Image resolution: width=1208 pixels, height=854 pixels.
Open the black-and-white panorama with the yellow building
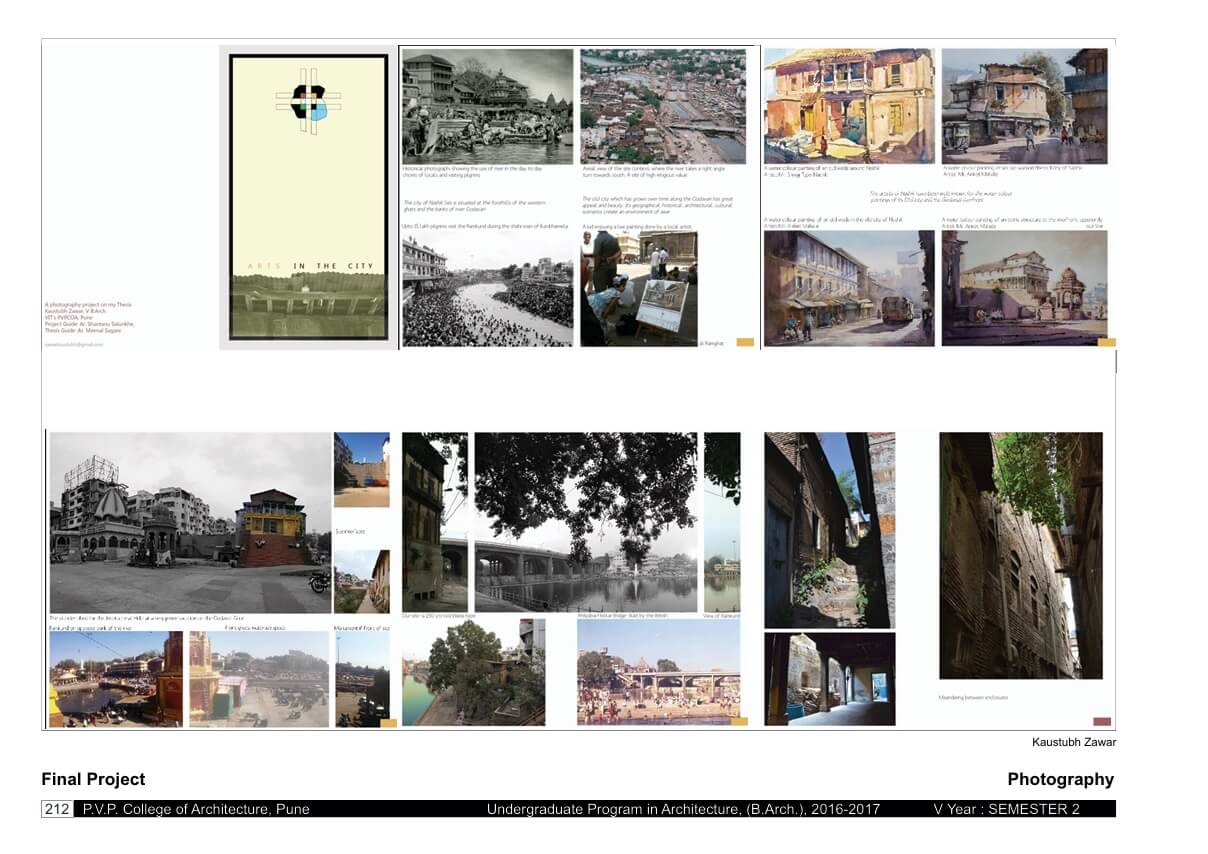click(190, 522)
